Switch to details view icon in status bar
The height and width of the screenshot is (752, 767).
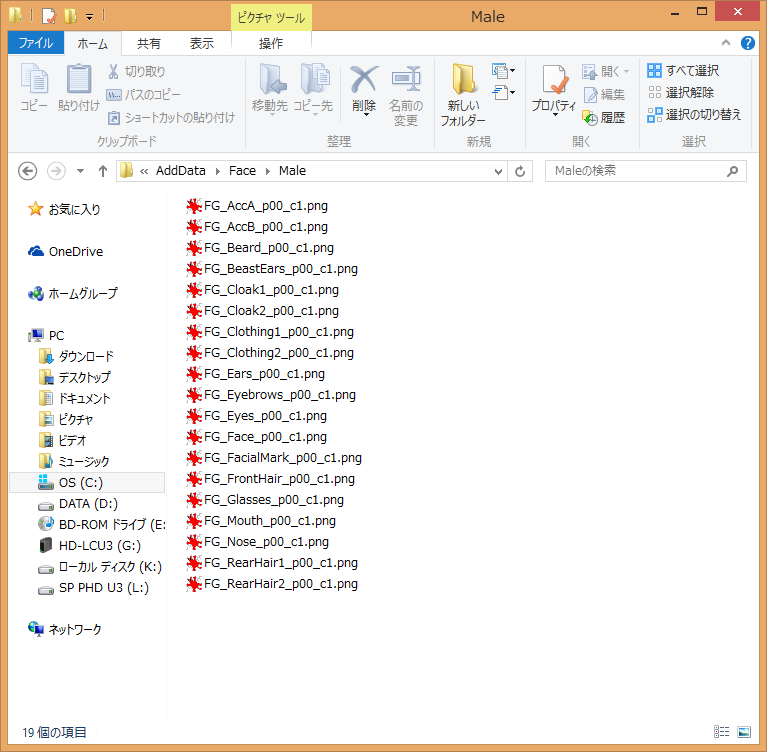(721, 731)
